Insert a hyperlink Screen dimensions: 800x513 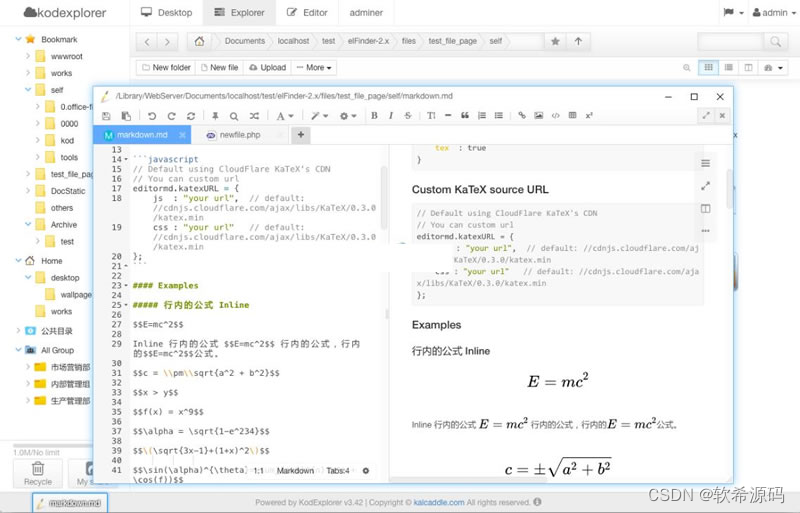coord(521,115)
